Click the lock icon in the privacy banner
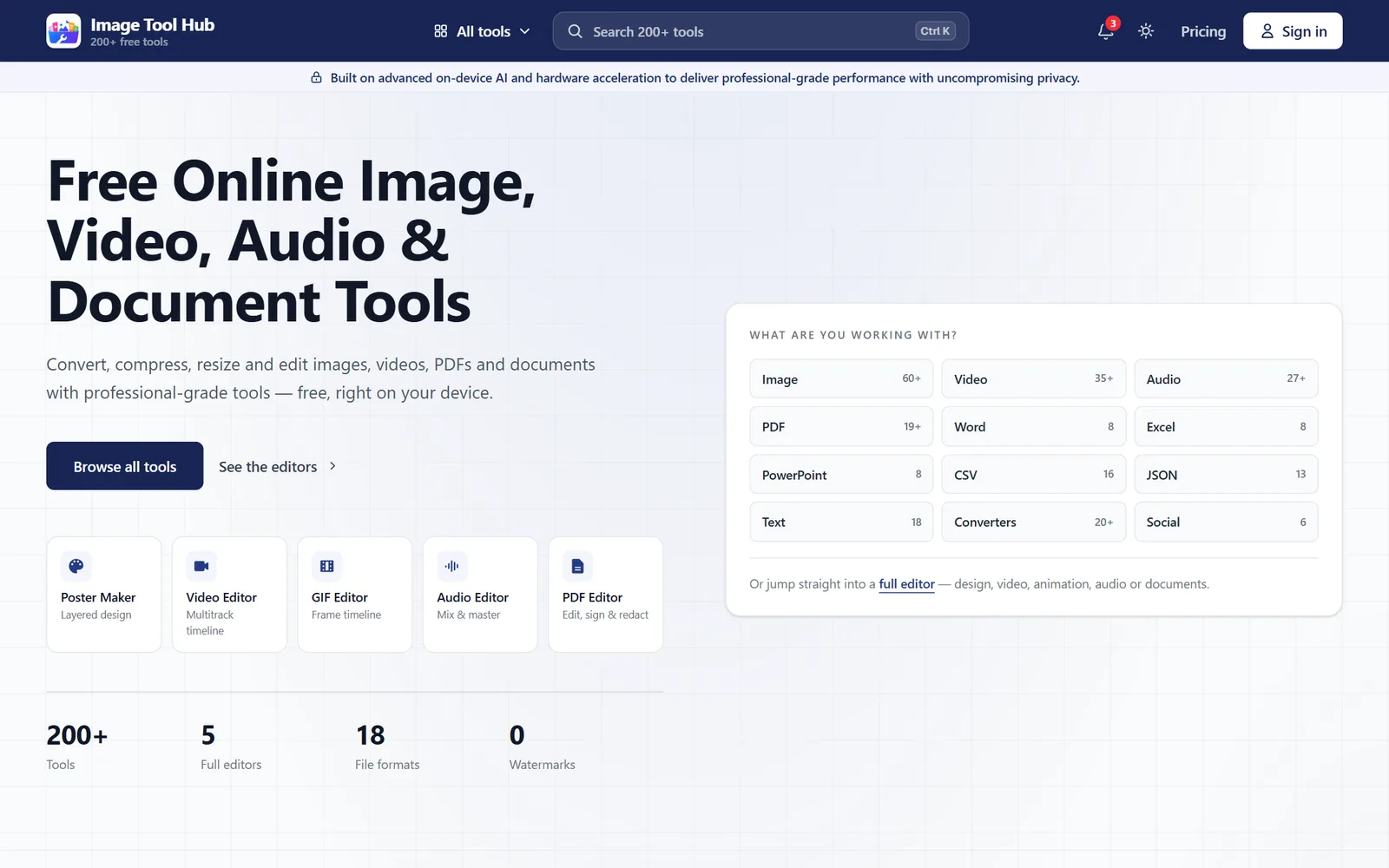Viewport: 1389px width, 868px height. 317,77
